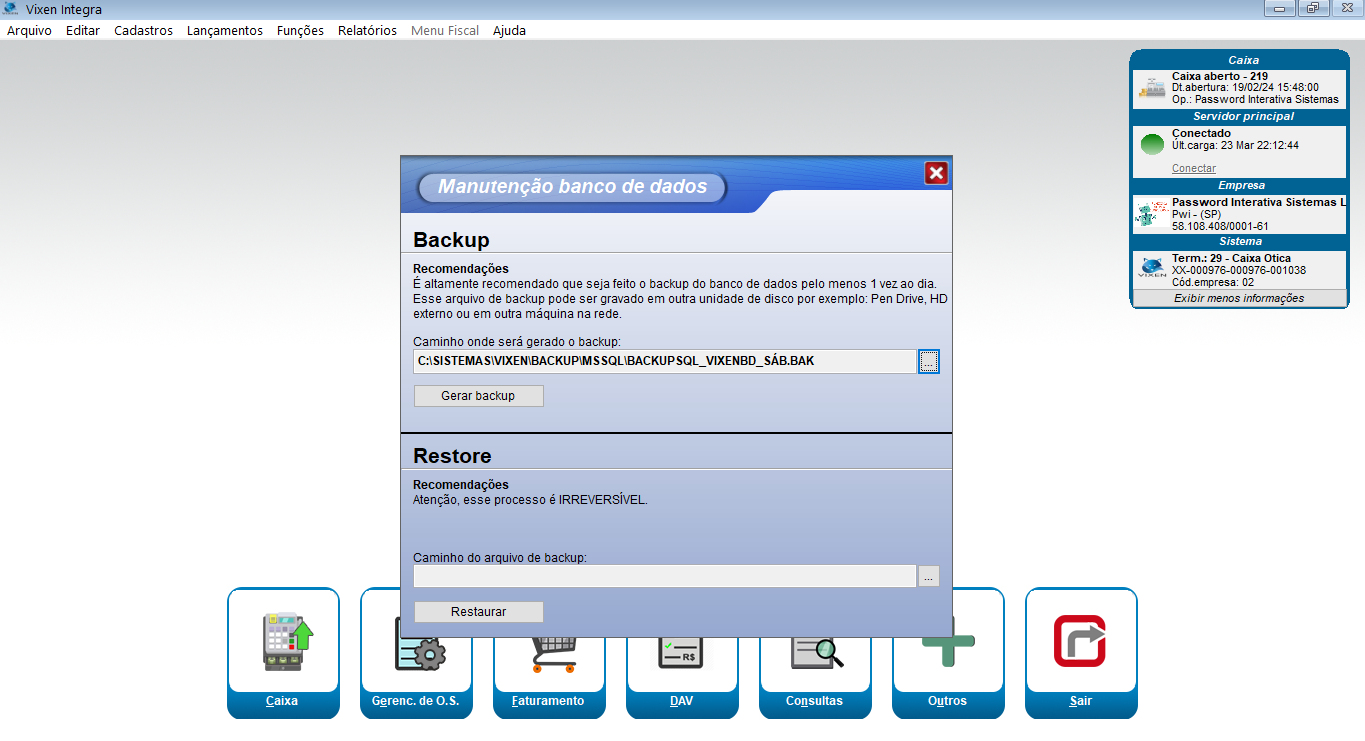
Task: Open the Funções menu
Action: [x=300, y=31]
